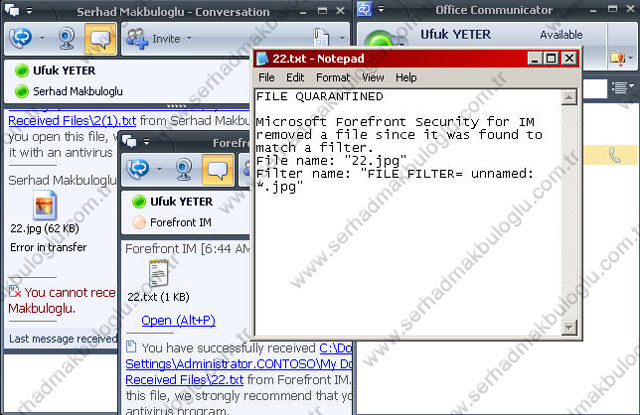Click the alert folder icon in Office Communicator
Screen dimensions: 640x415
(618, 58)
